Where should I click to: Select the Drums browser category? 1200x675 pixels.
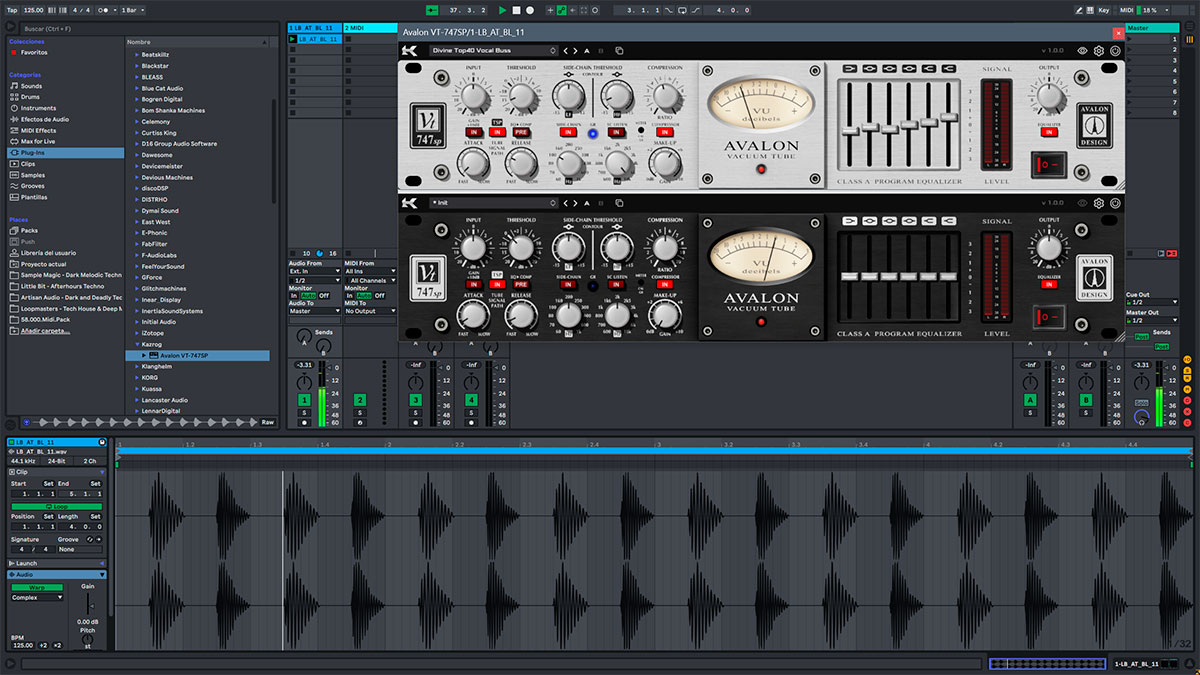click(31, 97)
